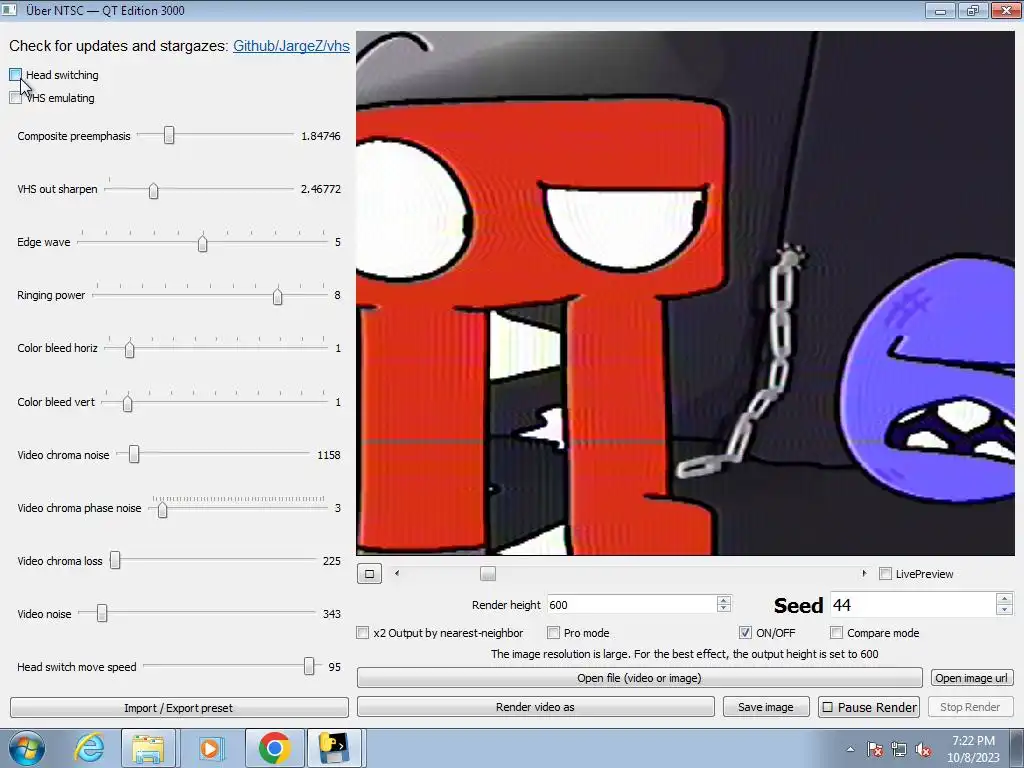Click the Head switch move speed slider handle

pos(309,665)
